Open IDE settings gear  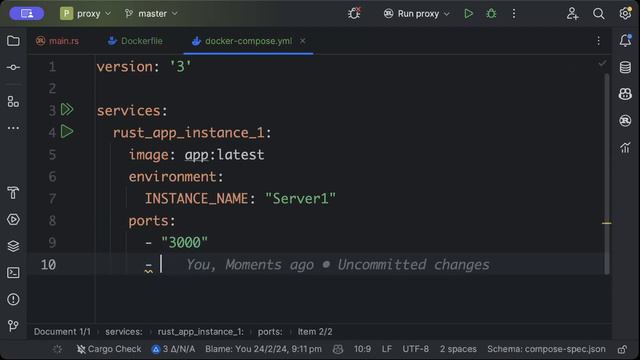(x=625, y=13)
